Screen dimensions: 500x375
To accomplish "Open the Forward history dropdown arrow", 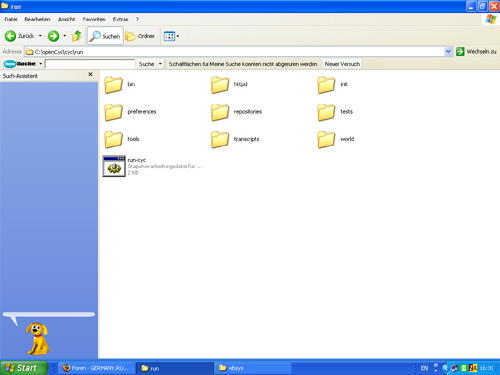I will tap(65, 36).
